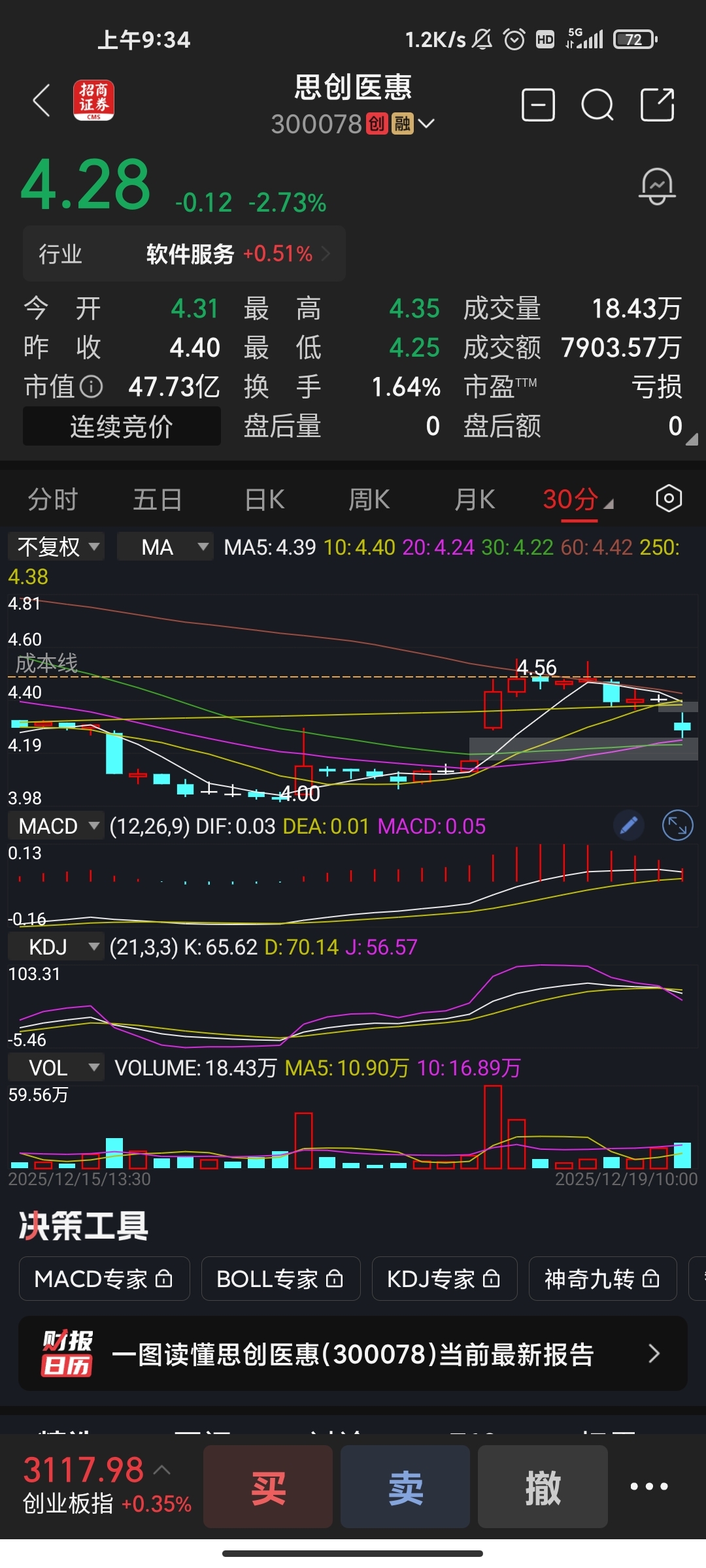Tap the 融 margin badge
This screenshot has height=1568, width=706.
tap(402, 123)
